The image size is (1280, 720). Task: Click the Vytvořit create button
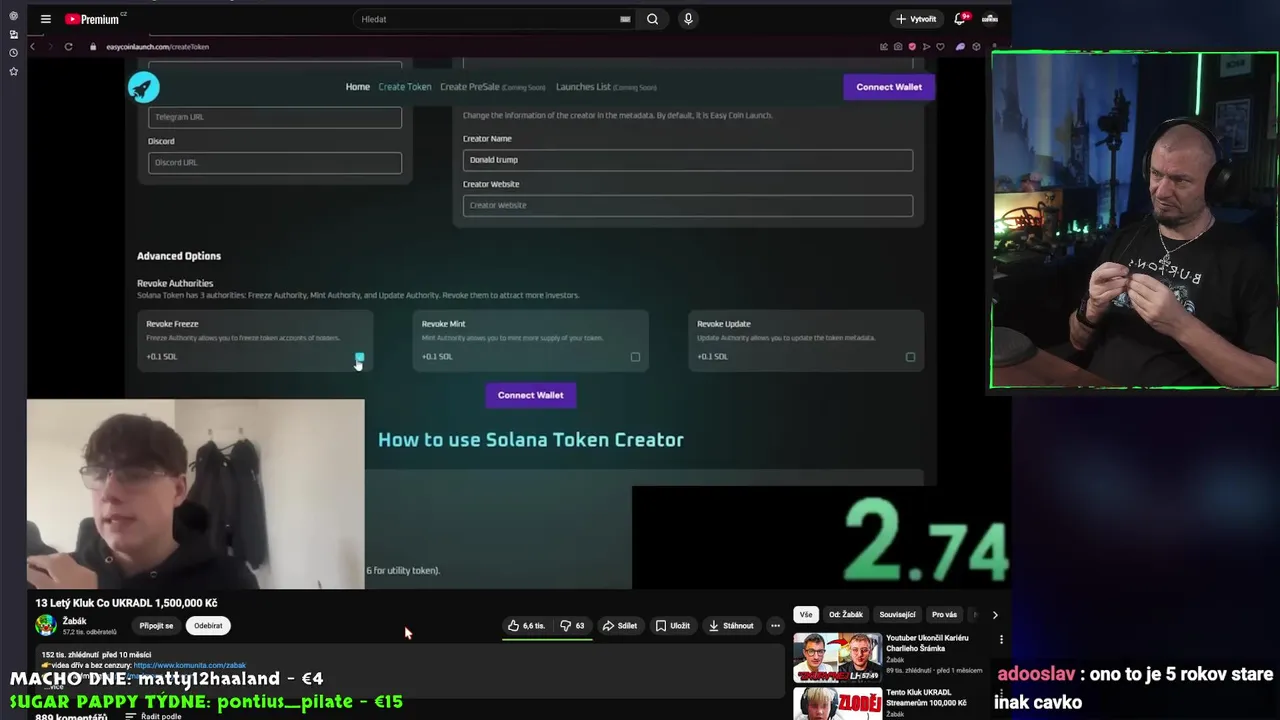(916, 19)
